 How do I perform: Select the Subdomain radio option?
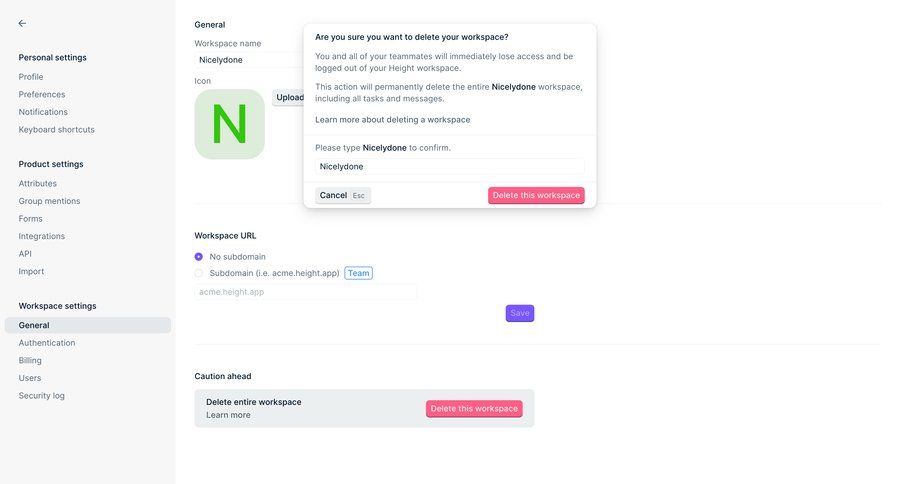pyautogui.click(x=199, y=273)
